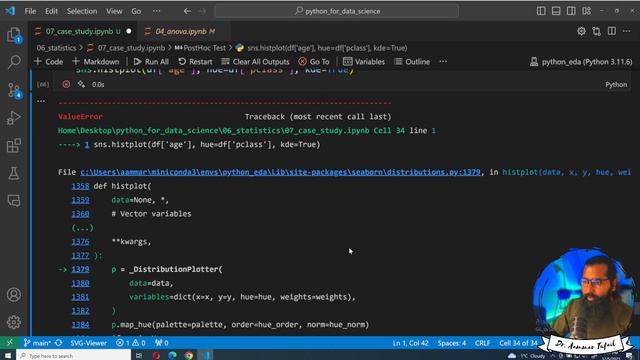Change end of line sequence CRLF

(482, 343)
